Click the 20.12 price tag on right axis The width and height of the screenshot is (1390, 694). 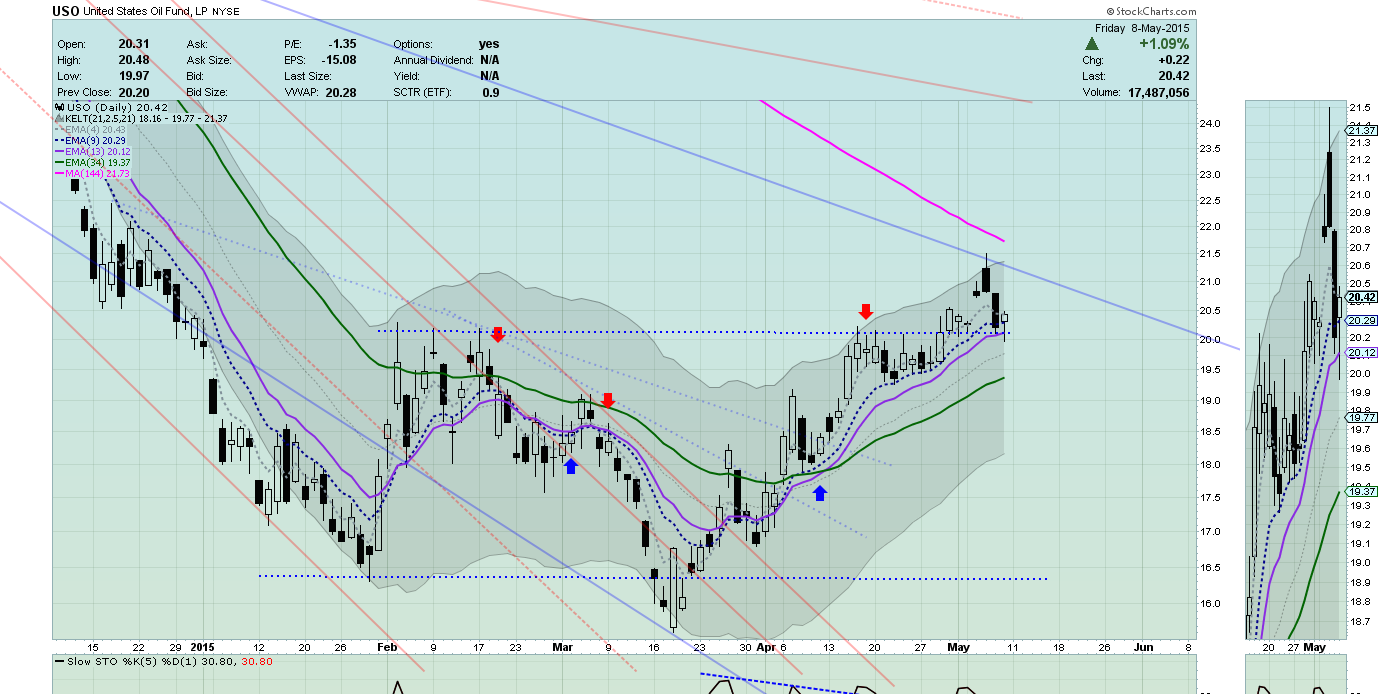pos(1362,353)
